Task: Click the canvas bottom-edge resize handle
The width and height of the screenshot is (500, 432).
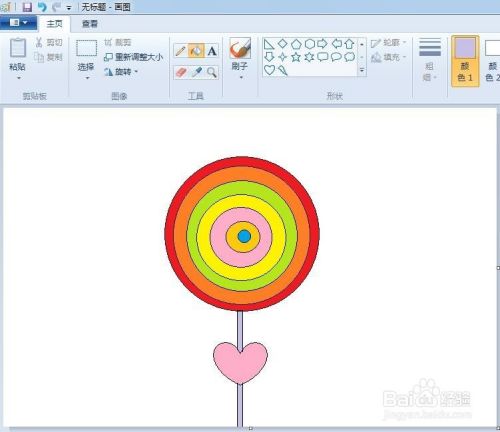Action: pyautogui.click(x=251, y=428)
